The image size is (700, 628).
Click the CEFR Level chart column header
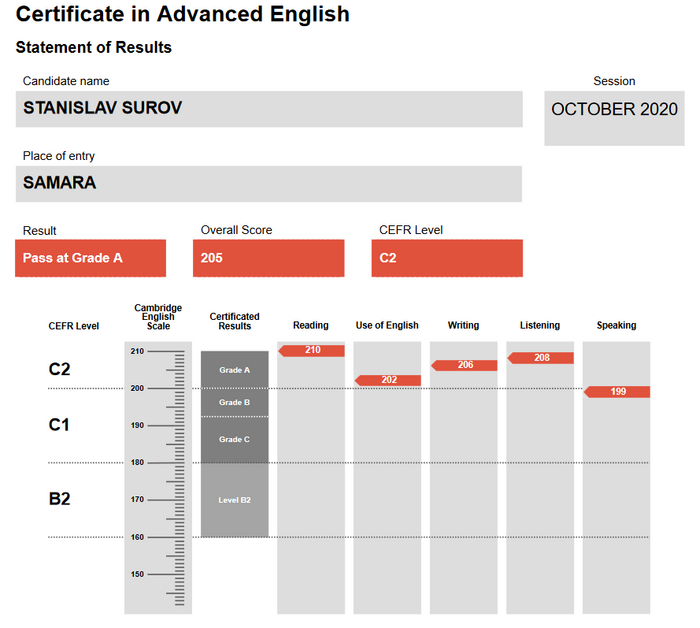point(74,326)
